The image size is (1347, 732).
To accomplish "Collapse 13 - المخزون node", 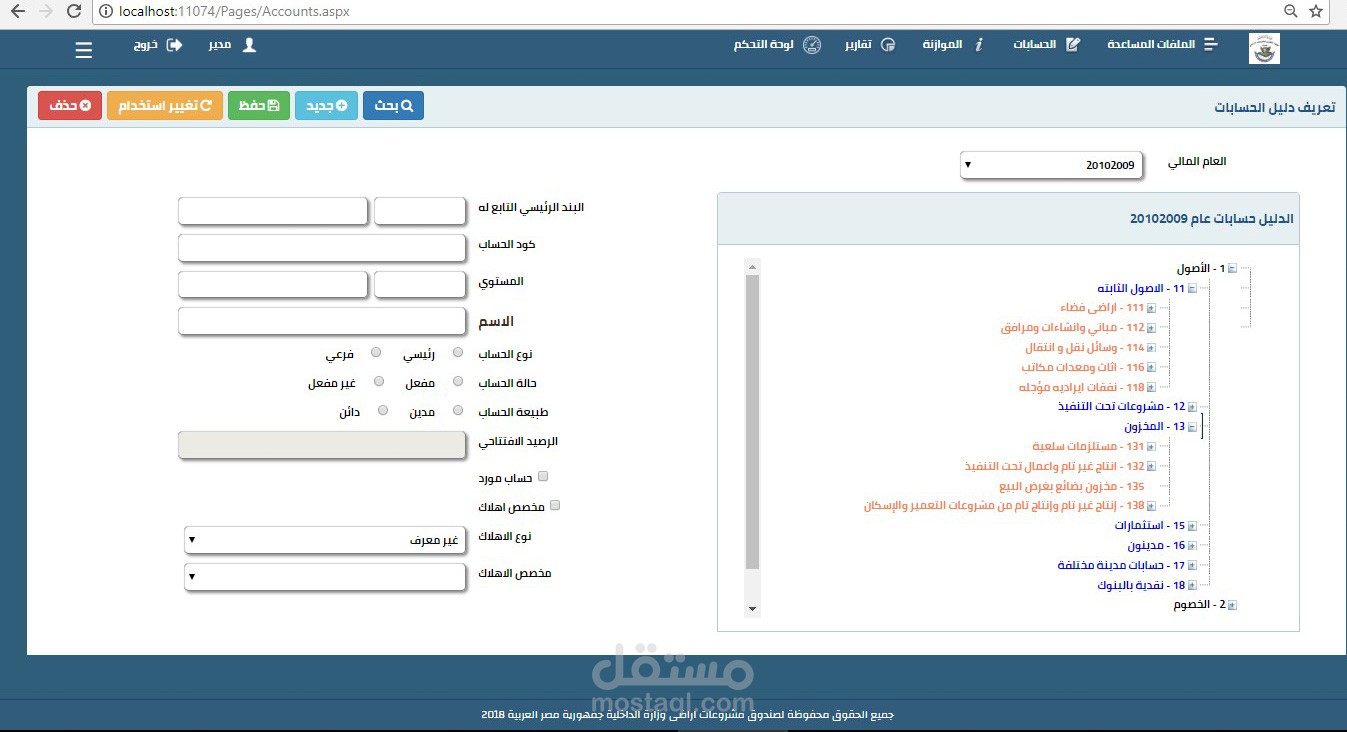I will (x=1191, y=427).
